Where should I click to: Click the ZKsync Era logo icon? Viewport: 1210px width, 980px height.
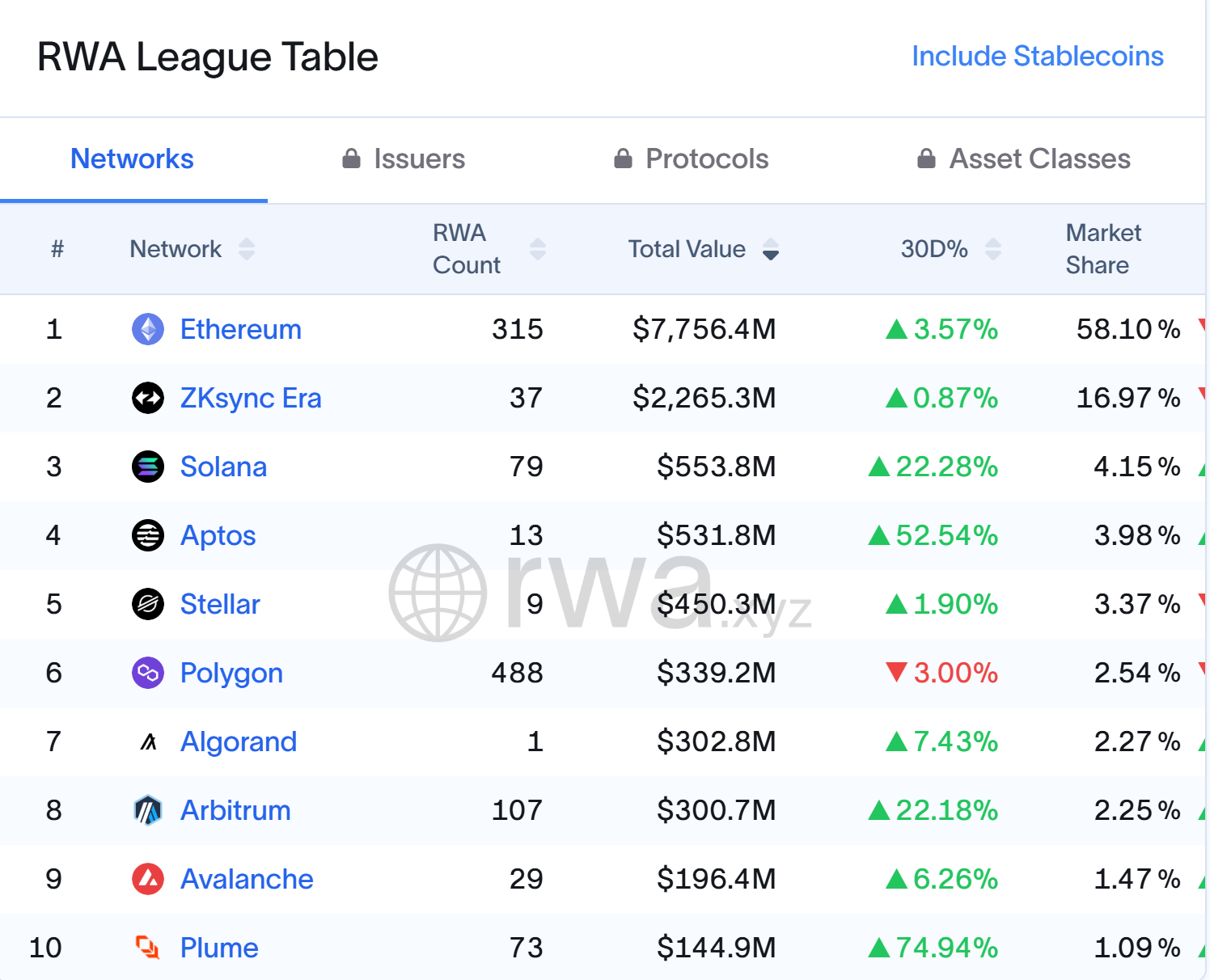click(148, 398)
